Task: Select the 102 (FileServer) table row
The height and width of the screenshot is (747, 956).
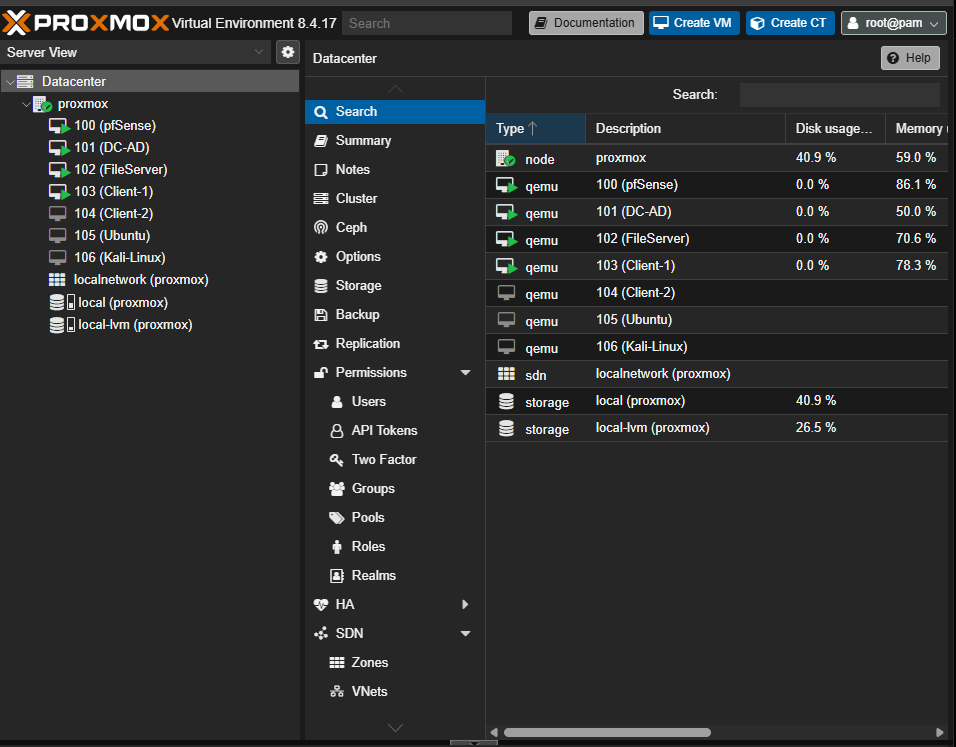Action: [x=717, y=239]
